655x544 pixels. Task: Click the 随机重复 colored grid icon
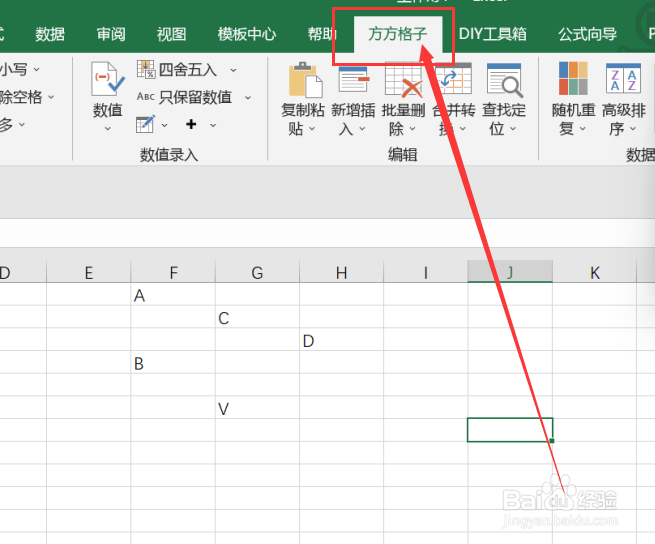(573, 78)
